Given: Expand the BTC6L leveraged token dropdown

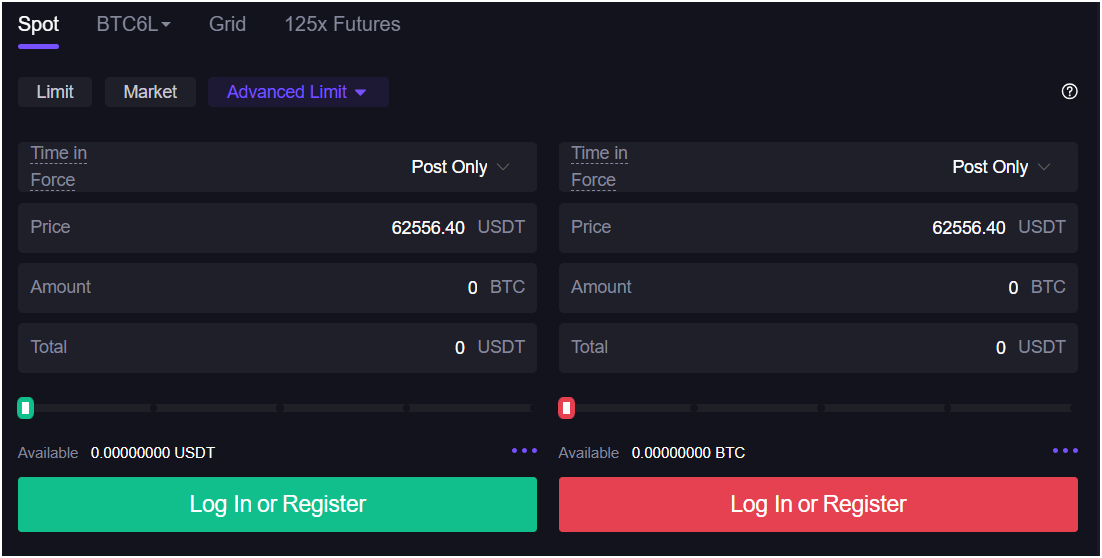Looking at the screenshot, I should (x=133, y=25).
